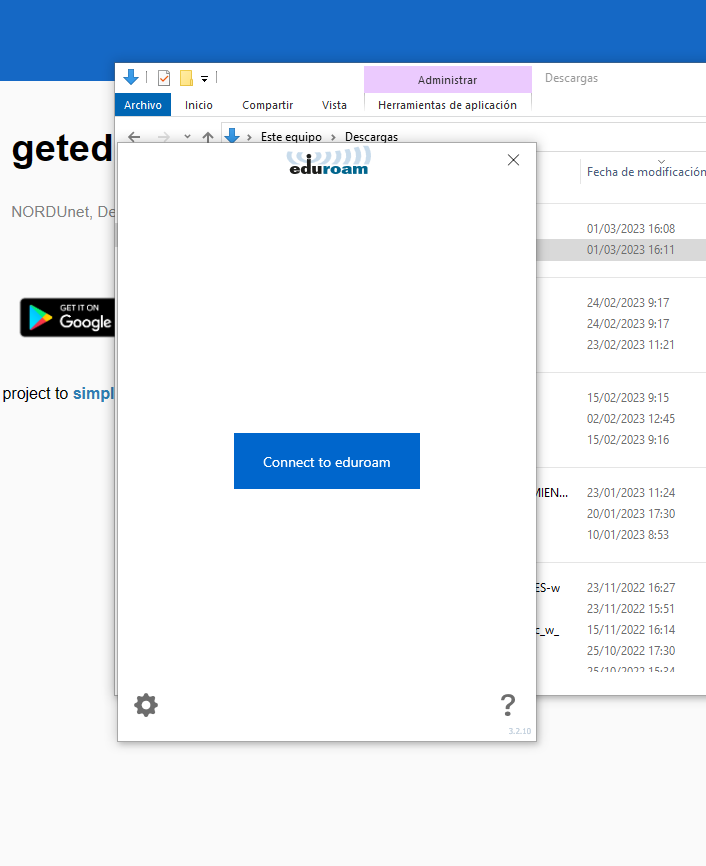Select file row dated 02/02/2023 12:45
The image size is (706, 866).
(621, 419)
